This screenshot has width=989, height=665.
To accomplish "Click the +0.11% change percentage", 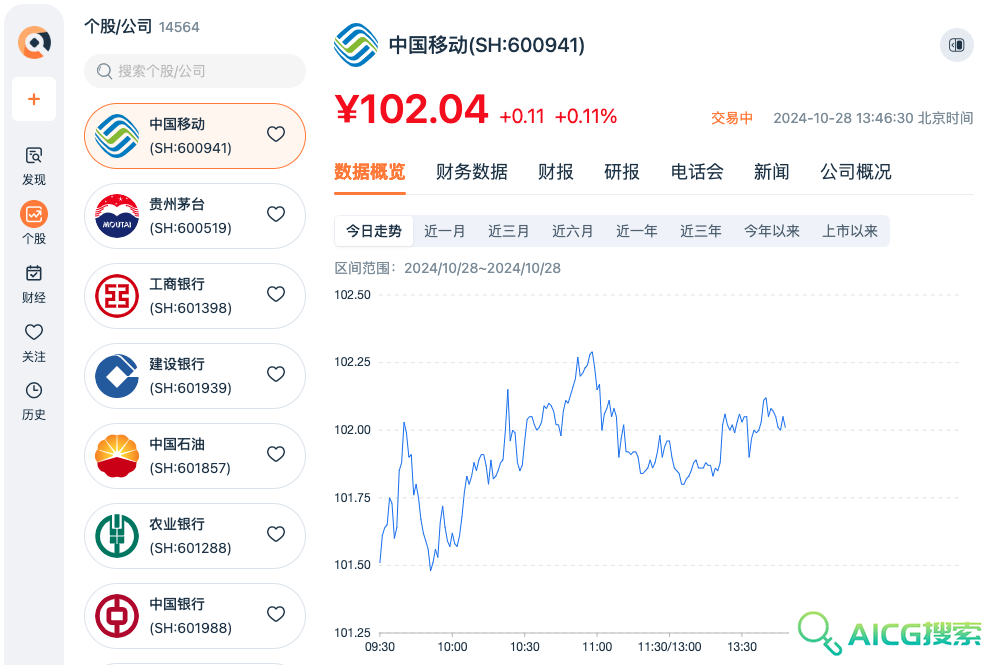I will (x=586, y=116).
